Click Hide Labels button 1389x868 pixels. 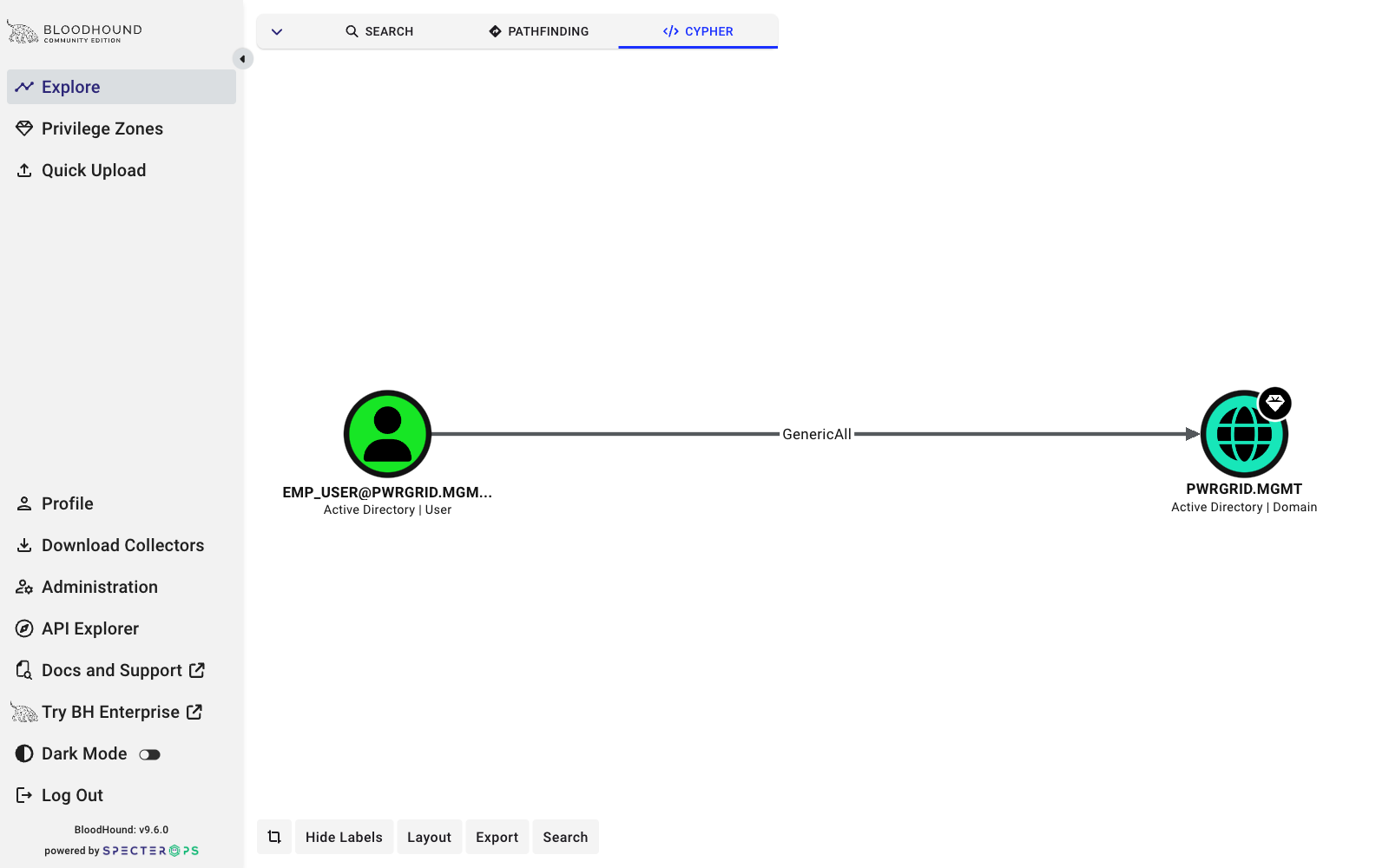point(344,837)
